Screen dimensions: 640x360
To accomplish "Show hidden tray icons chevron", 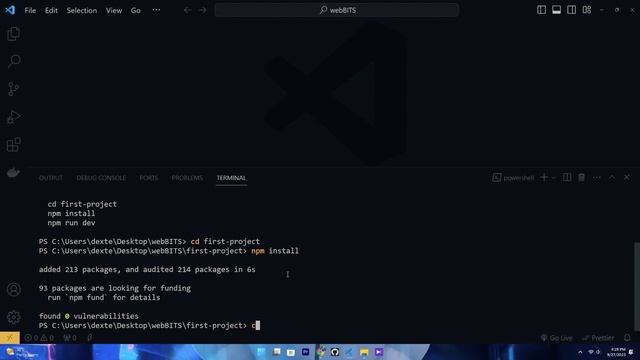I will coord(580,352).
